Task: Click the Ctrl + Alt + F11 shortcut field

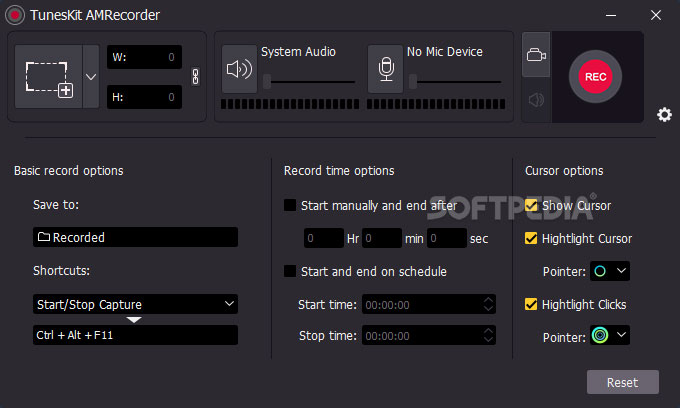Action: point(135,335)
